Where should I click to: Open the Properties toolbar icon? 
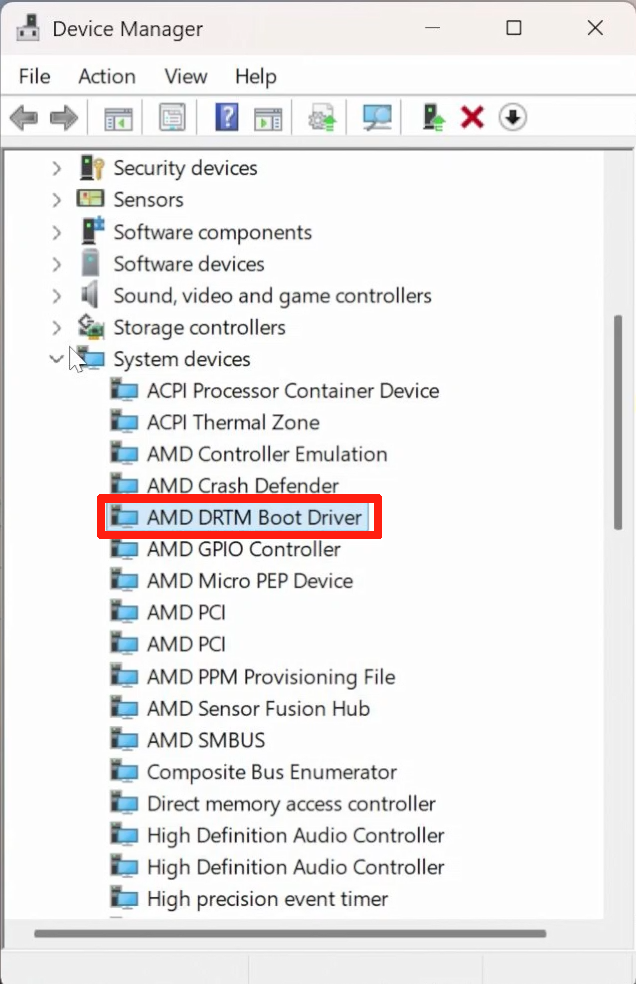(x=172, y=118)
